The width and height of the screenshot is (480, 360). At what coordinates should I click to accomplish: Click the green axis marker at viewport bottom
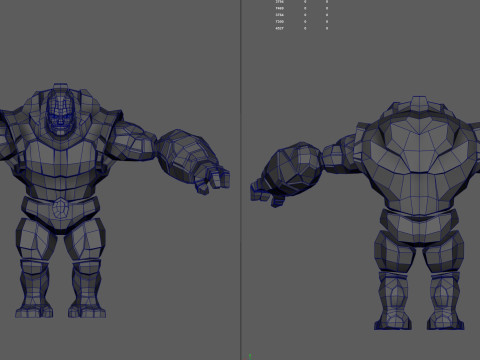coord(250,356)
